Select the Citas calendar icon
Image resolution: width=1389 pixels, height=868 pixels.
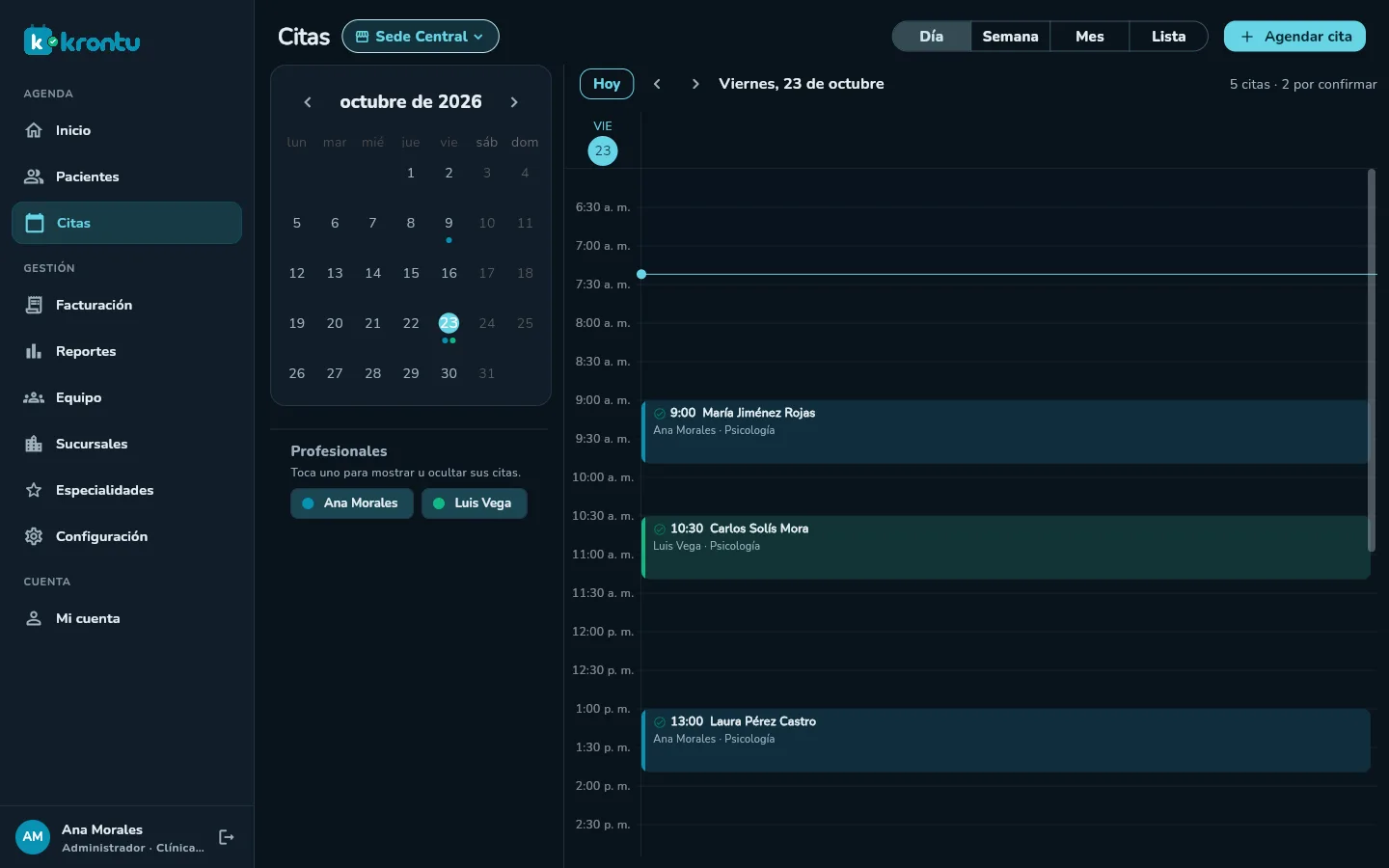pyautogui.click(x=35, y=223)
